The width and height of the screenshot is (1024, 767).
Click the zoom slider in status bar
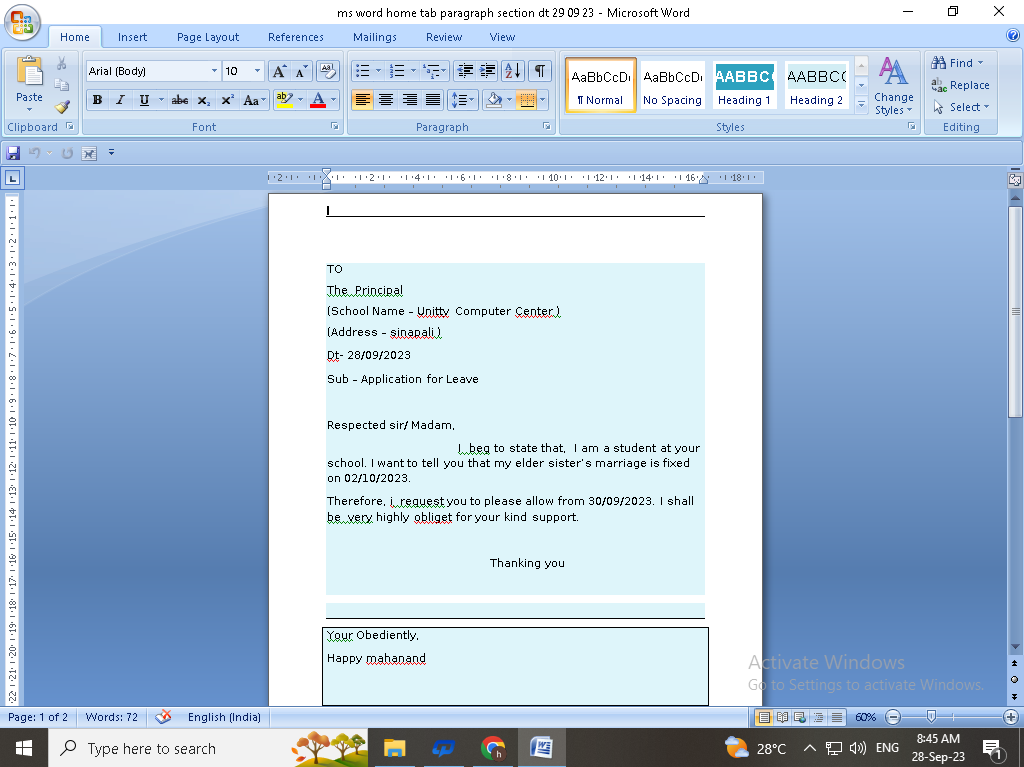(x=931, y=717)
